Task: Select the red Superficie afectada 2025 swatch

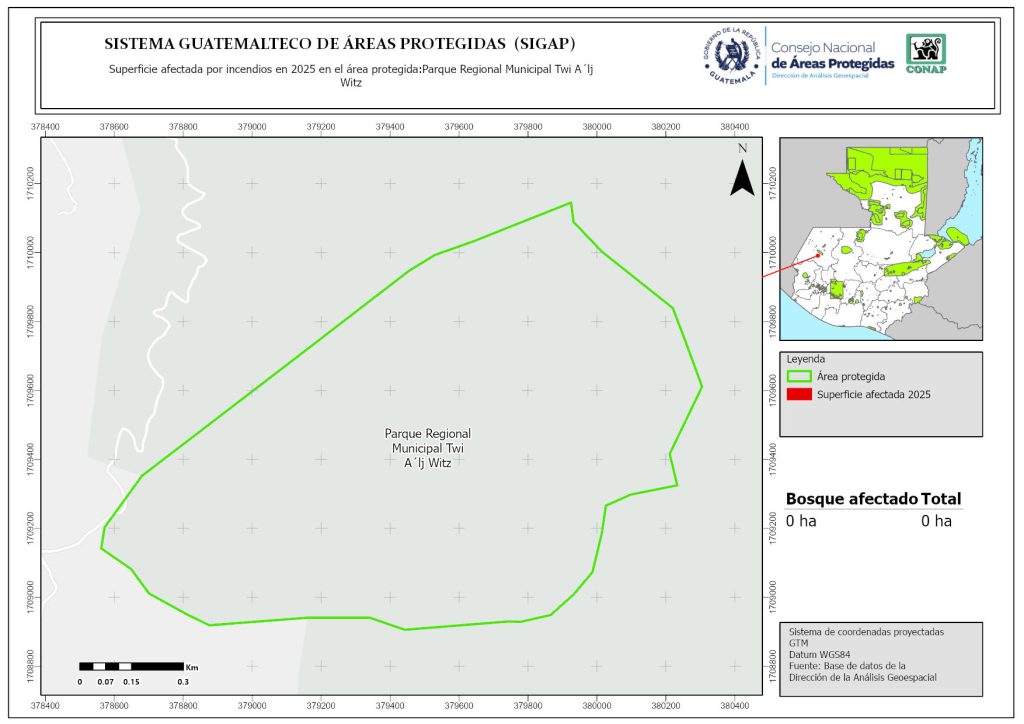Action: [799, 395]
